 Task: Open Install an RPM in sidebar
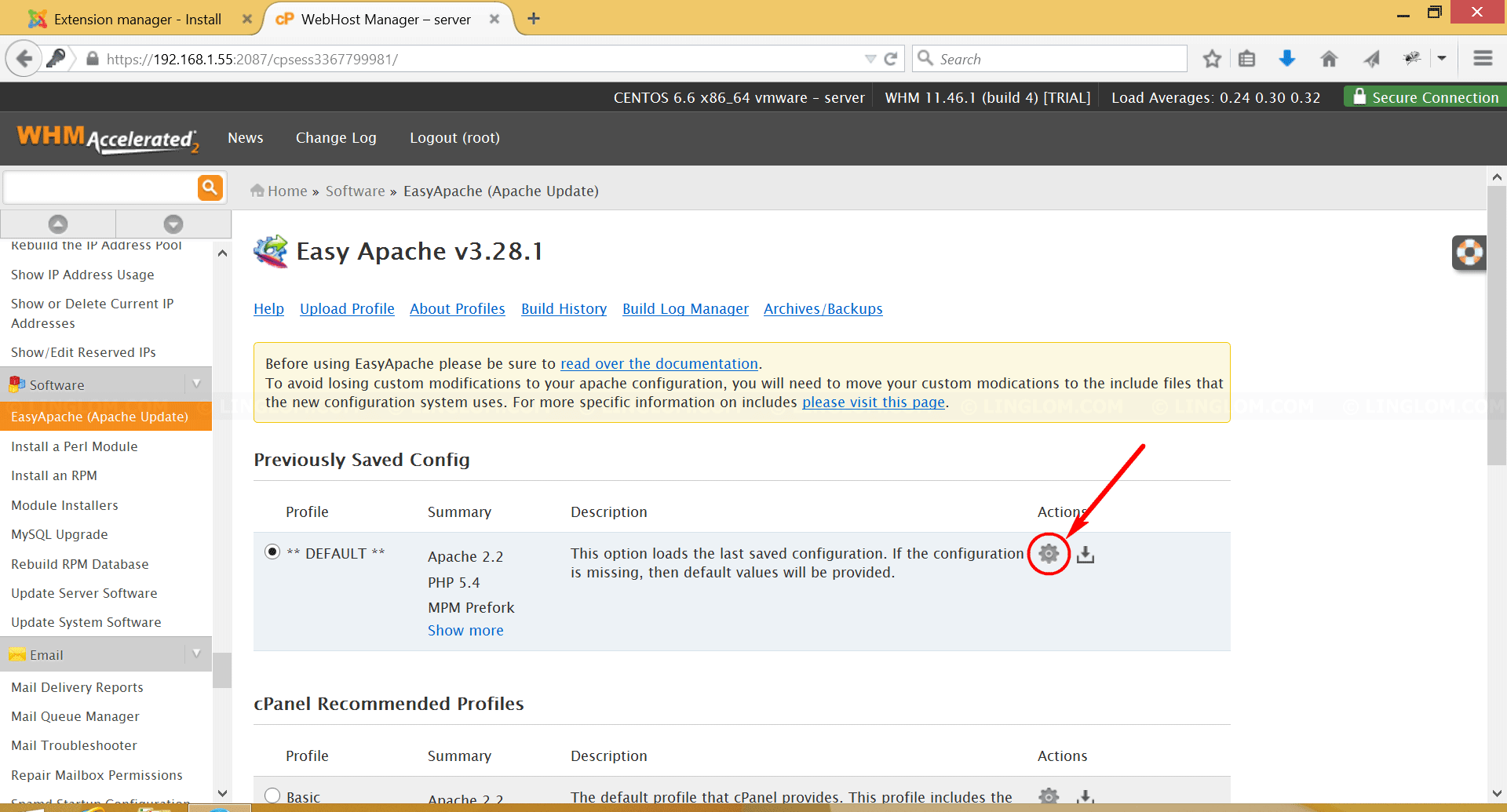click(54, 475)
